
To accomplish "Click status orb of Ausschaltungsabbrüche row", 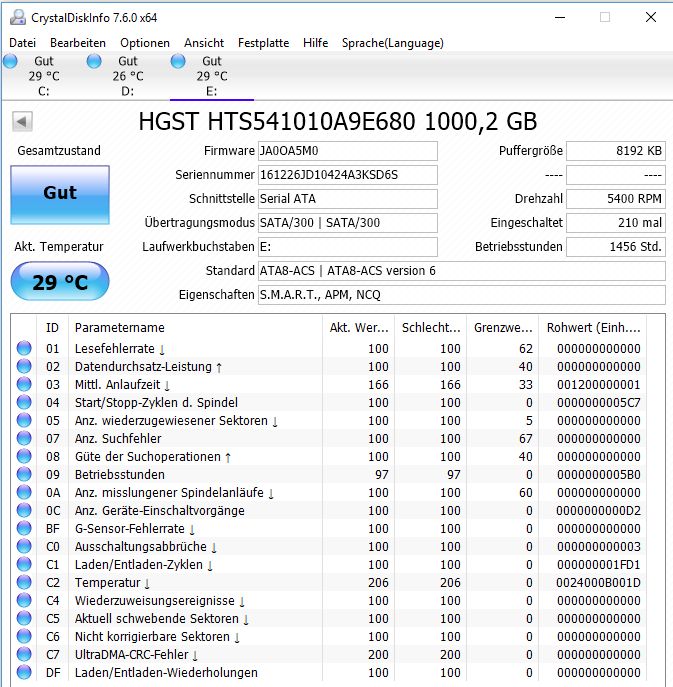I will (x=24, y=545).
